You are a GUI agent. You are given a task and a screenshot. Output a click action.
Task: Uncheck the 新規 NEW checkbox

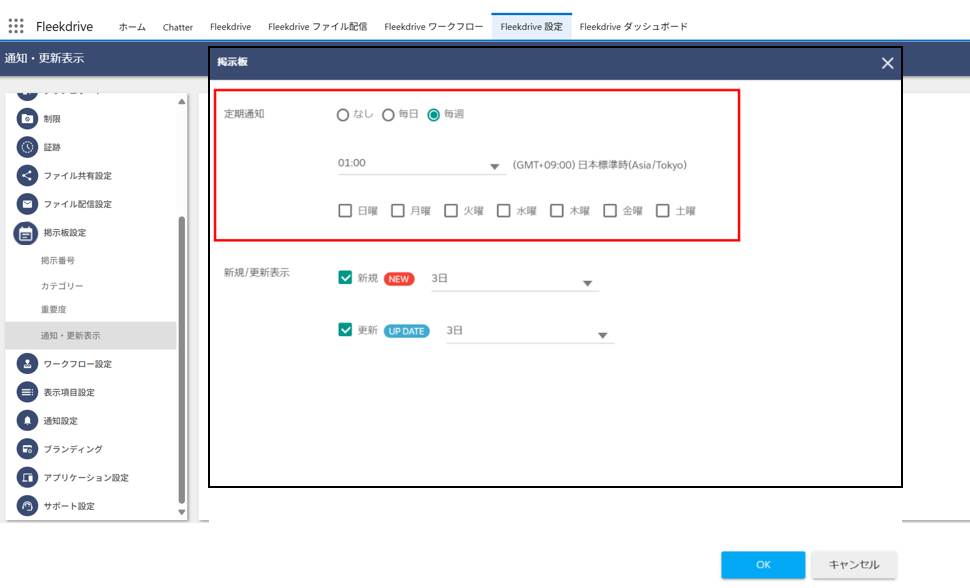[x=345, y=277]
